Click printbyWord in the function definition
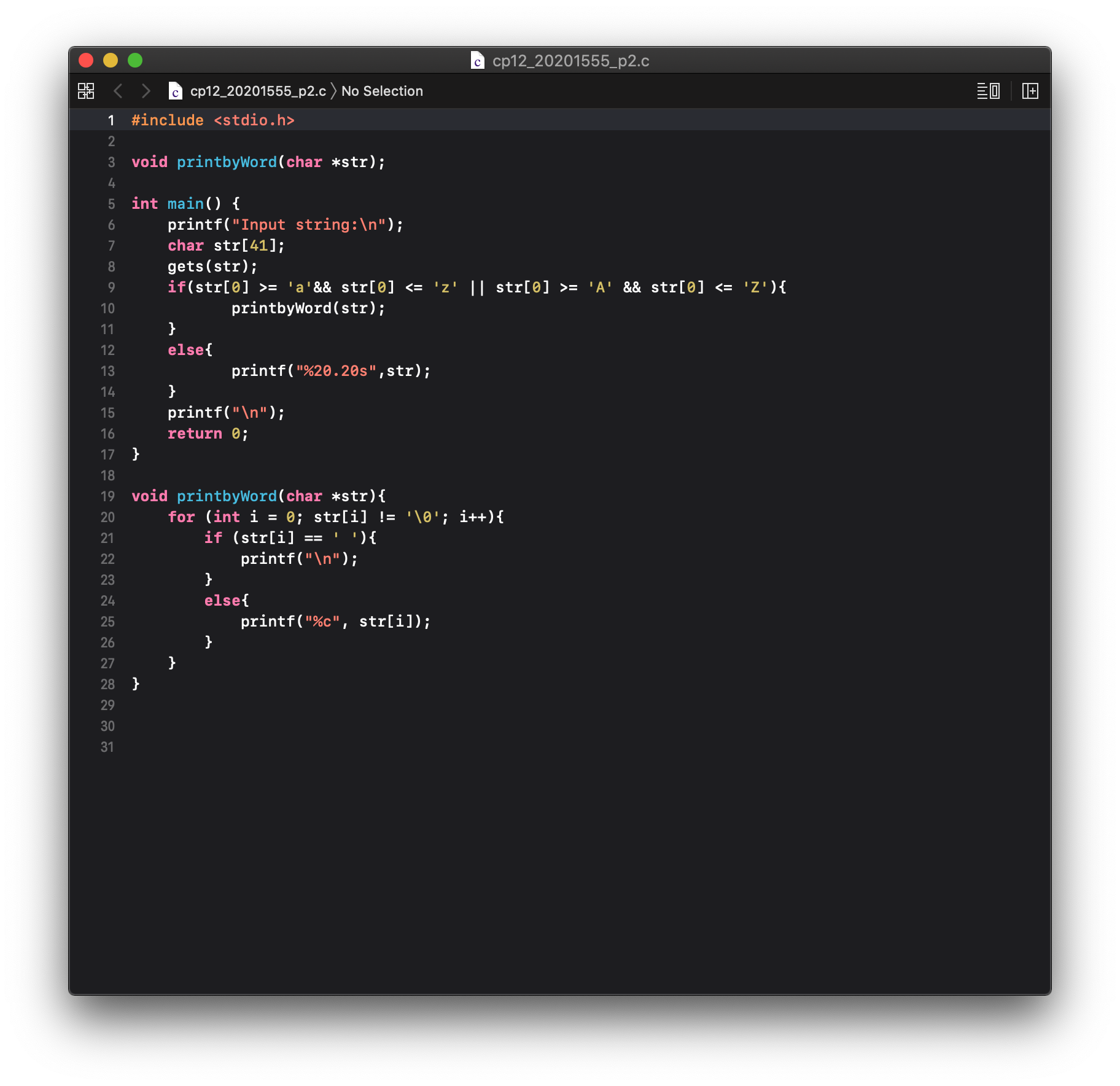 point(227,496)
